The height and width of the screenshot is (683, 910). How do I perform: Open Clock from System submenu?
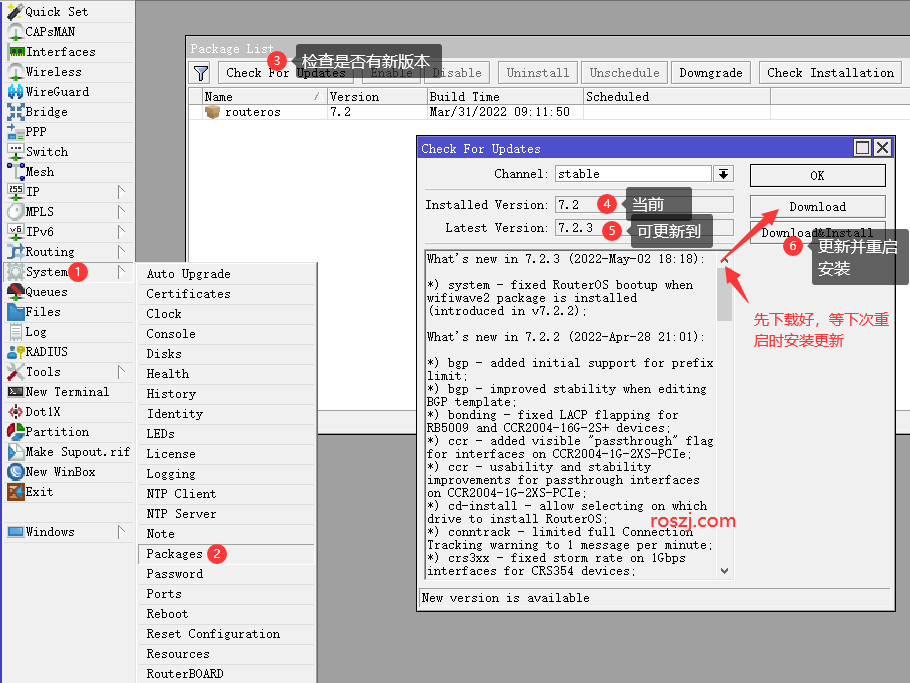pyautogui.click(x=227, y=314)
